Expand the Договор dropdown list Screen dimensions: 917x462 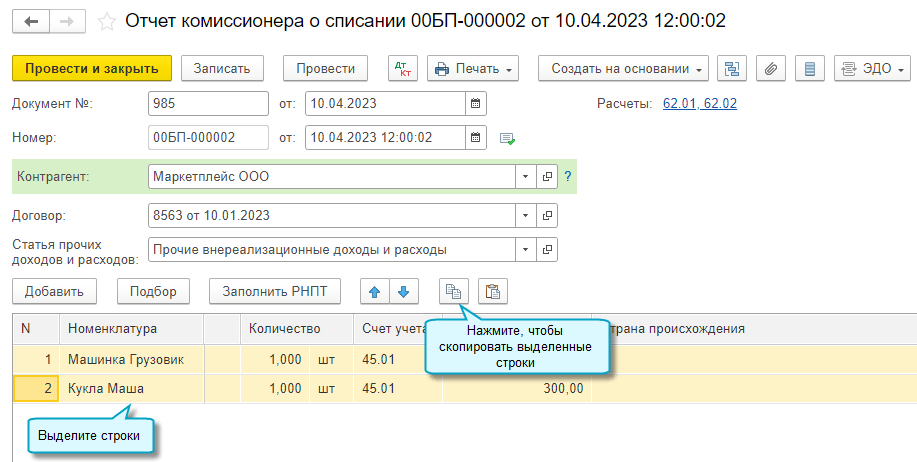(525, 216)
